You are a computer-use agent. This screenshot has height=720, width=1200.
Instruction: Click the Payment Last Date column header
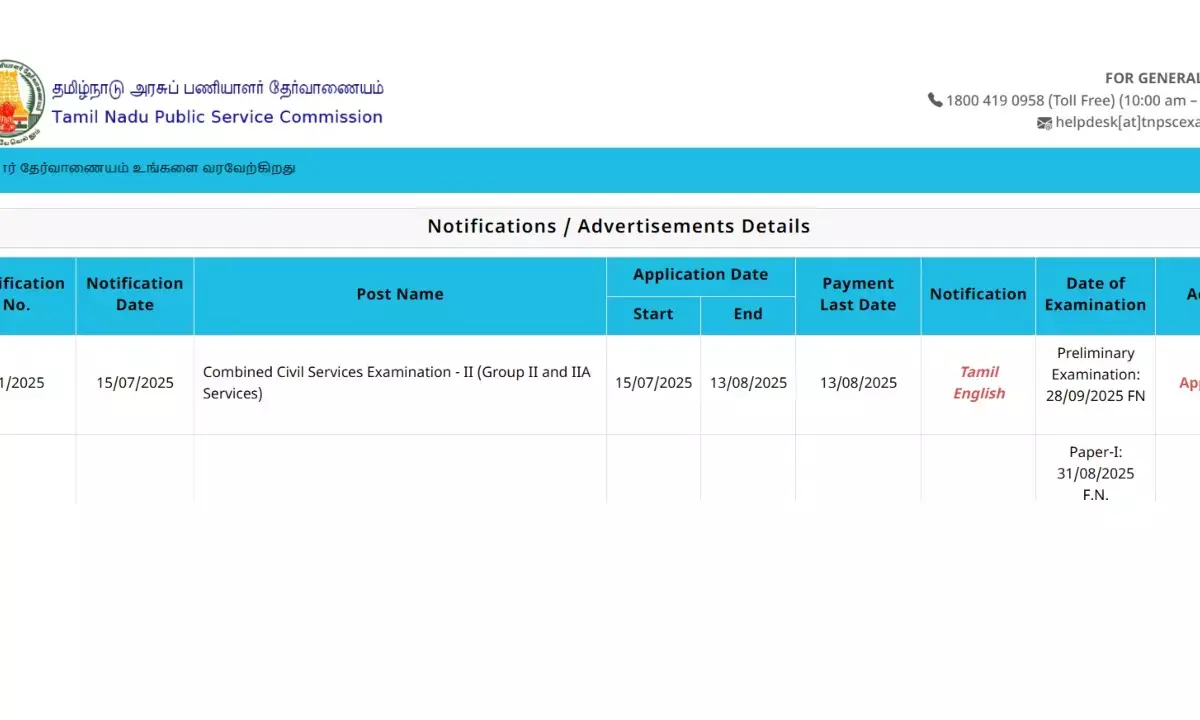point(857,294)
